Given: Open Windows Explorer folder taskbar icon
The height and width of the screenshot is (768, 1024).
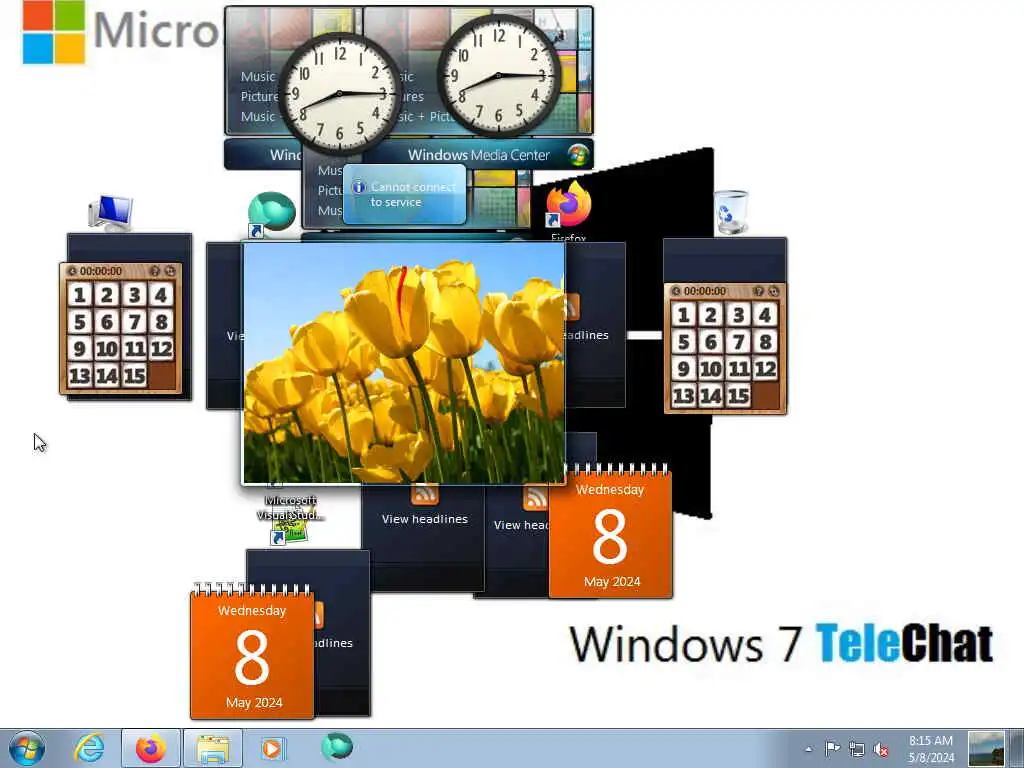Looking at the screenshot, I should click(x=213, y=748).
